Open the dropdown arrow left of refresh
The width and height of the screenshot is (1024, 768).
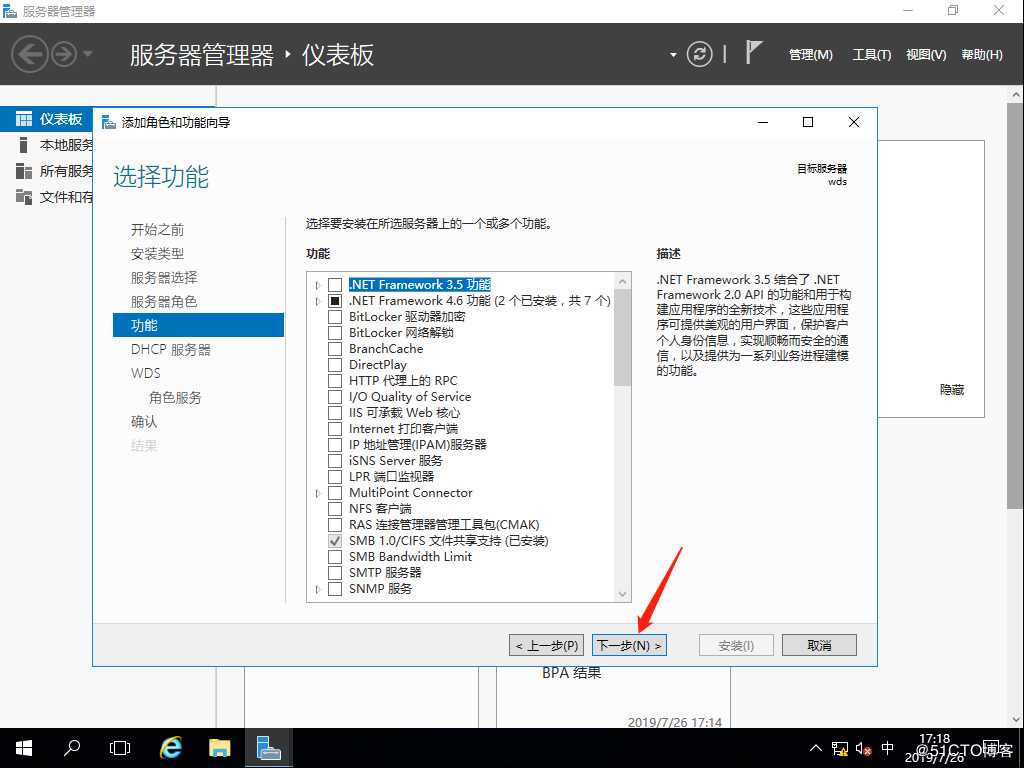673,55
